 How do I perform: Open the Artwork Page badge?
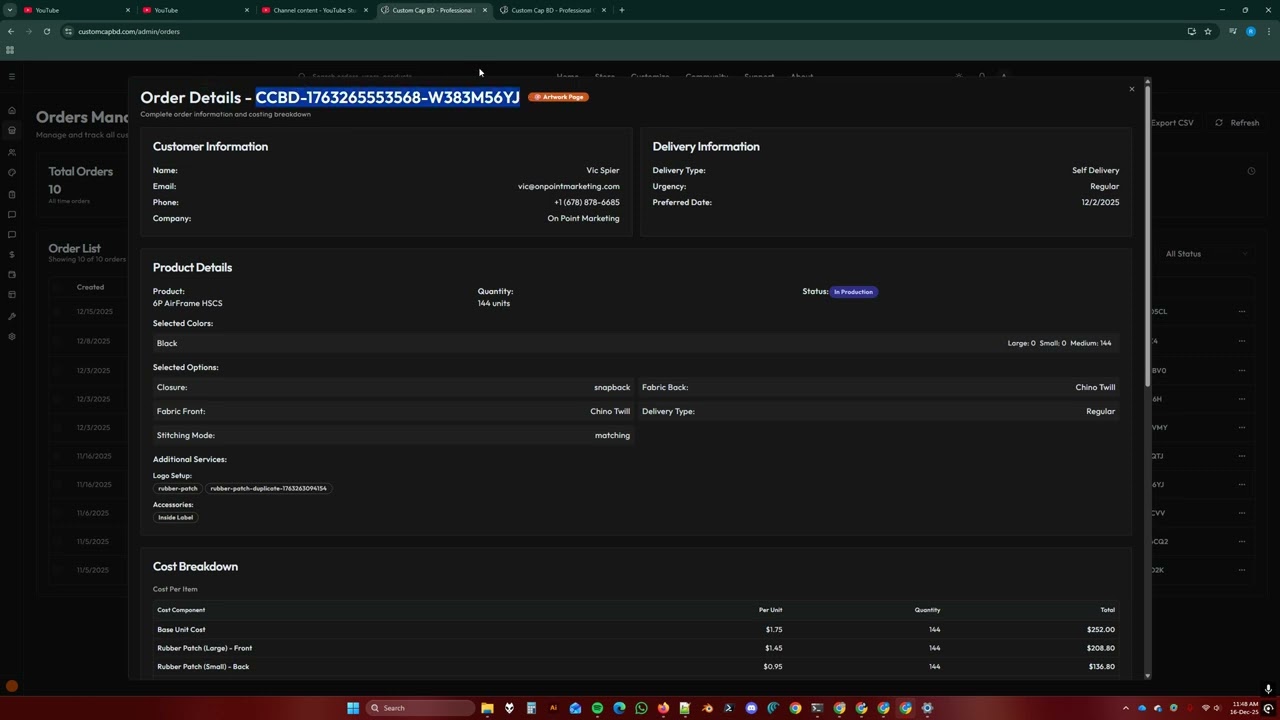[559, 97]
